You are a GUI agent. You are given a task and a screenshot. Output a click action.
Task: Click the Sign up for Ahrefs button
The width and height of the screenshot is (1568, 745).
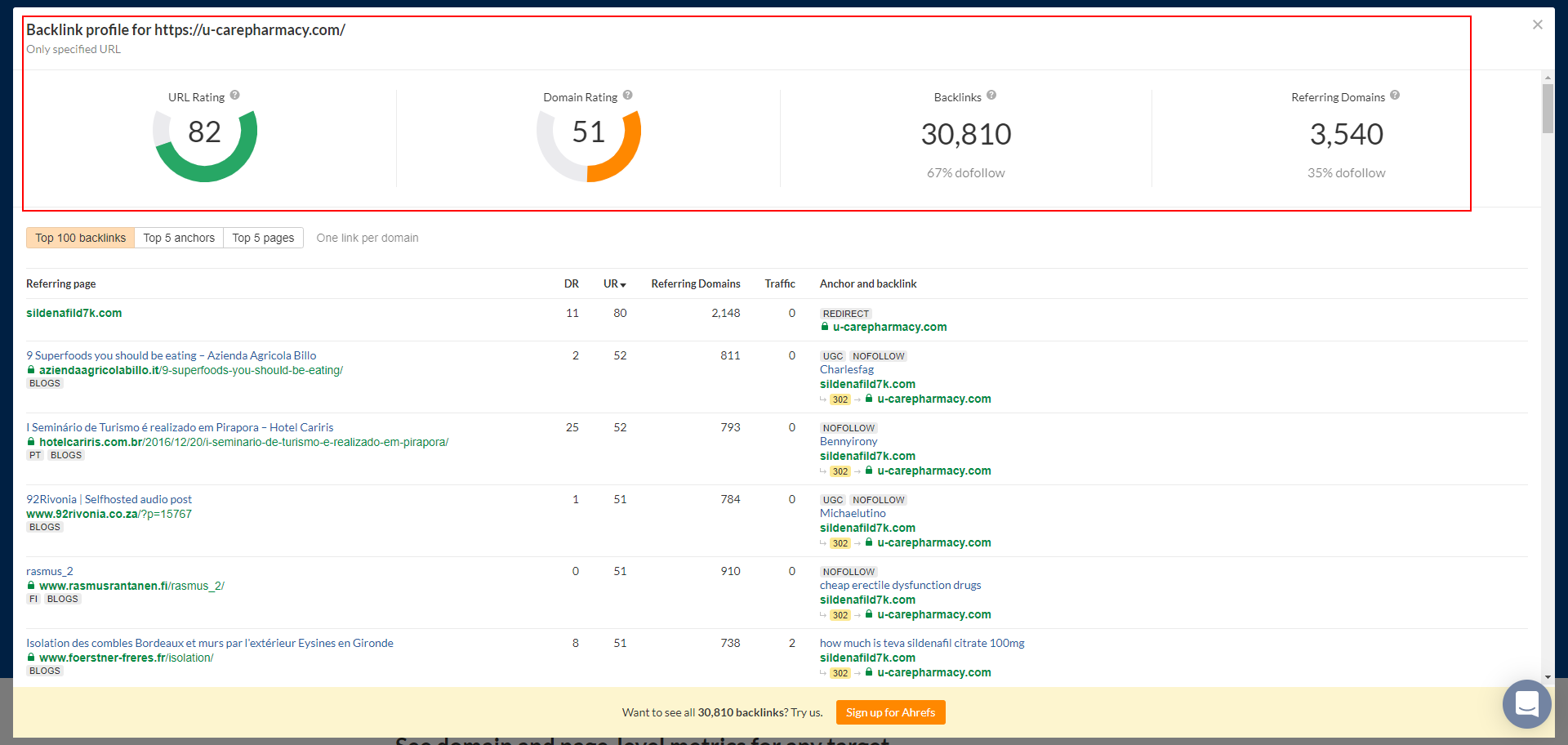tap(890, 712)
